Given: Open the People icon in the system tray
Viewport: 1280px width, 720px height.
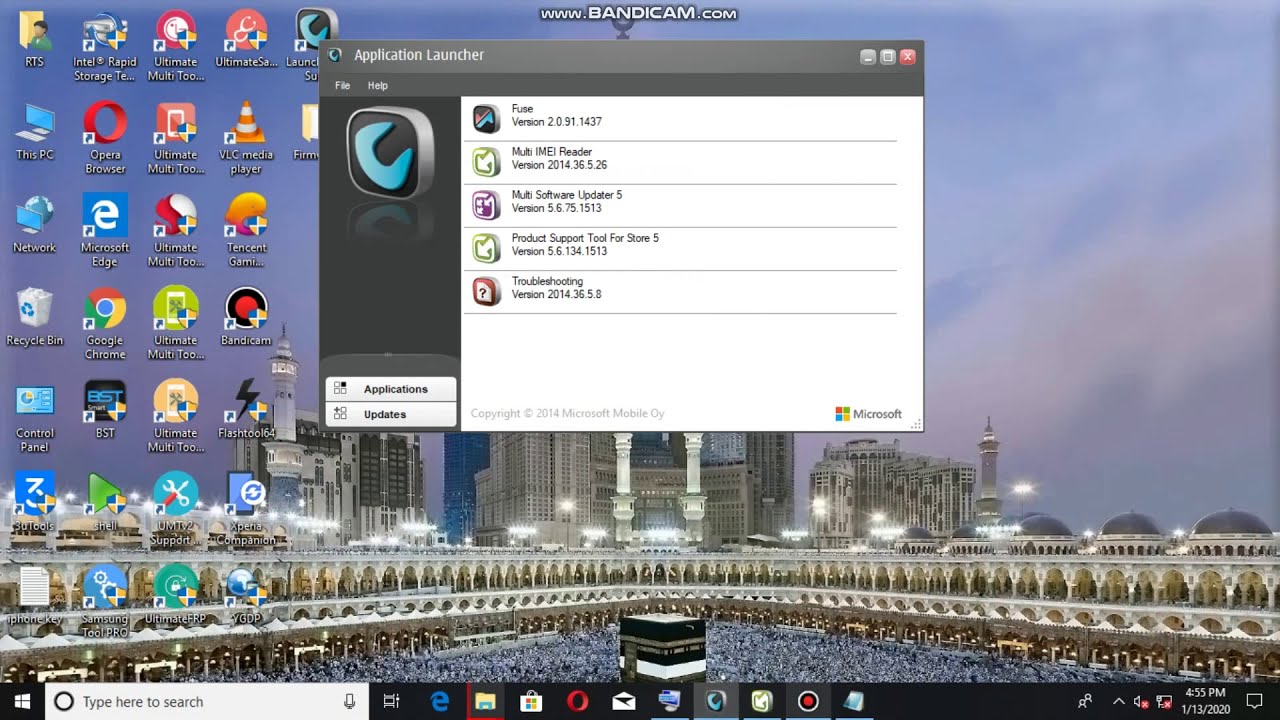Looking at the screenshot, I should [1085, 702].
